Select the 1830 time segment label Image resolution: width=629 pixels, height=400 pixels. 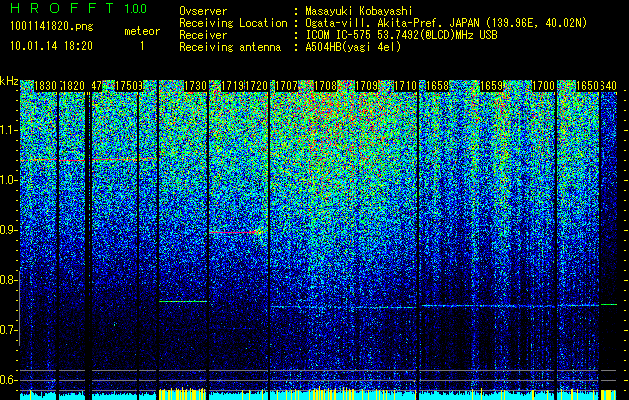pyautogui.click(x=45, y=86)
